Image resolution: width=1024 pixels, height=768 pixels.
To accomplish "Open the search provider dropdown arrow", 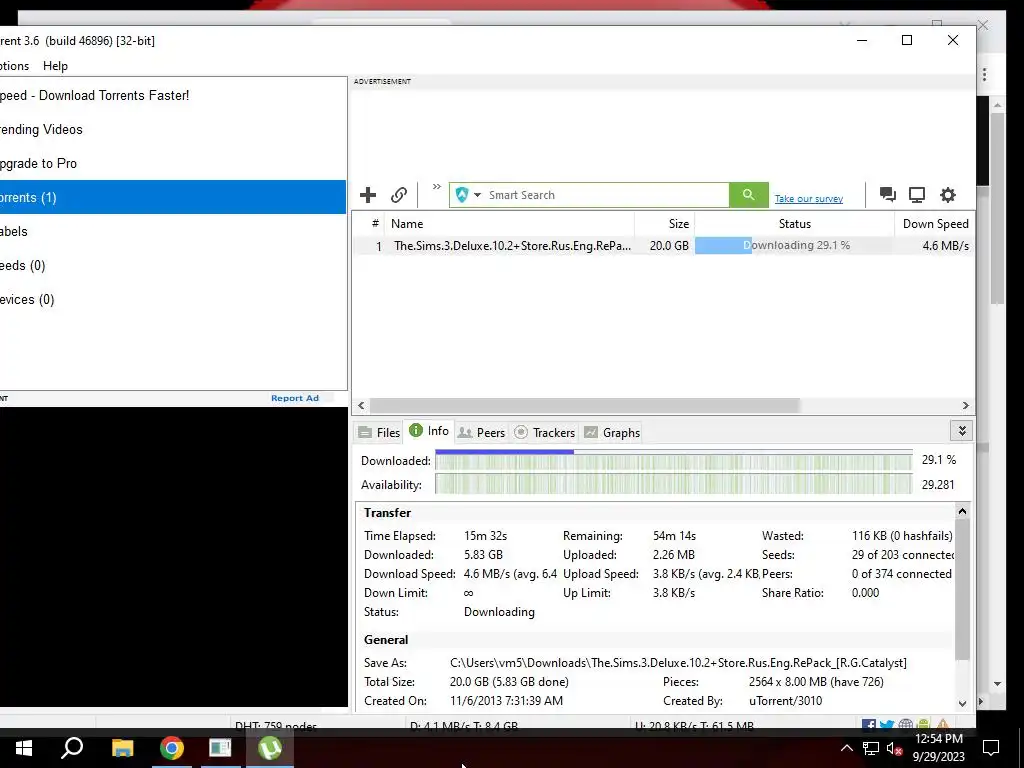I will click(477, 195).
